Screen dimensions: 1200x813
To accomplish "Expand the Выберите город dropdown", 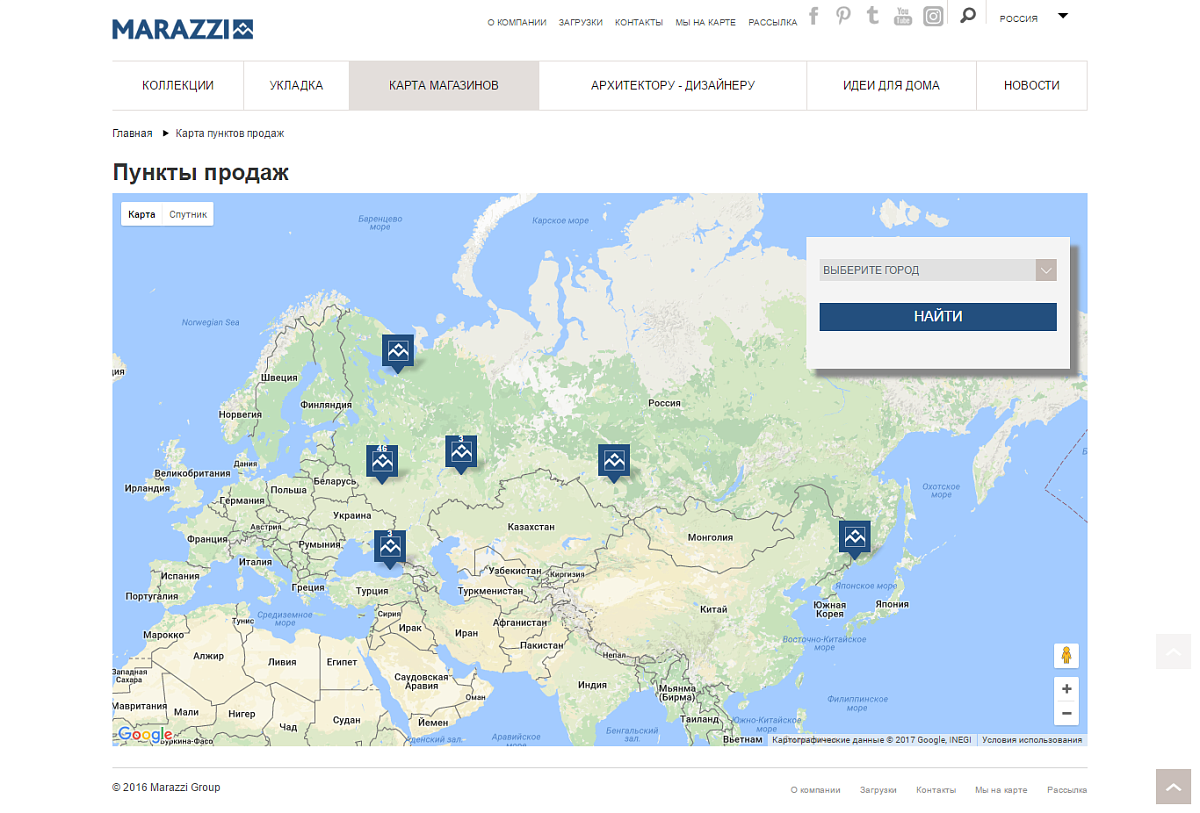I will coord(938,270).
